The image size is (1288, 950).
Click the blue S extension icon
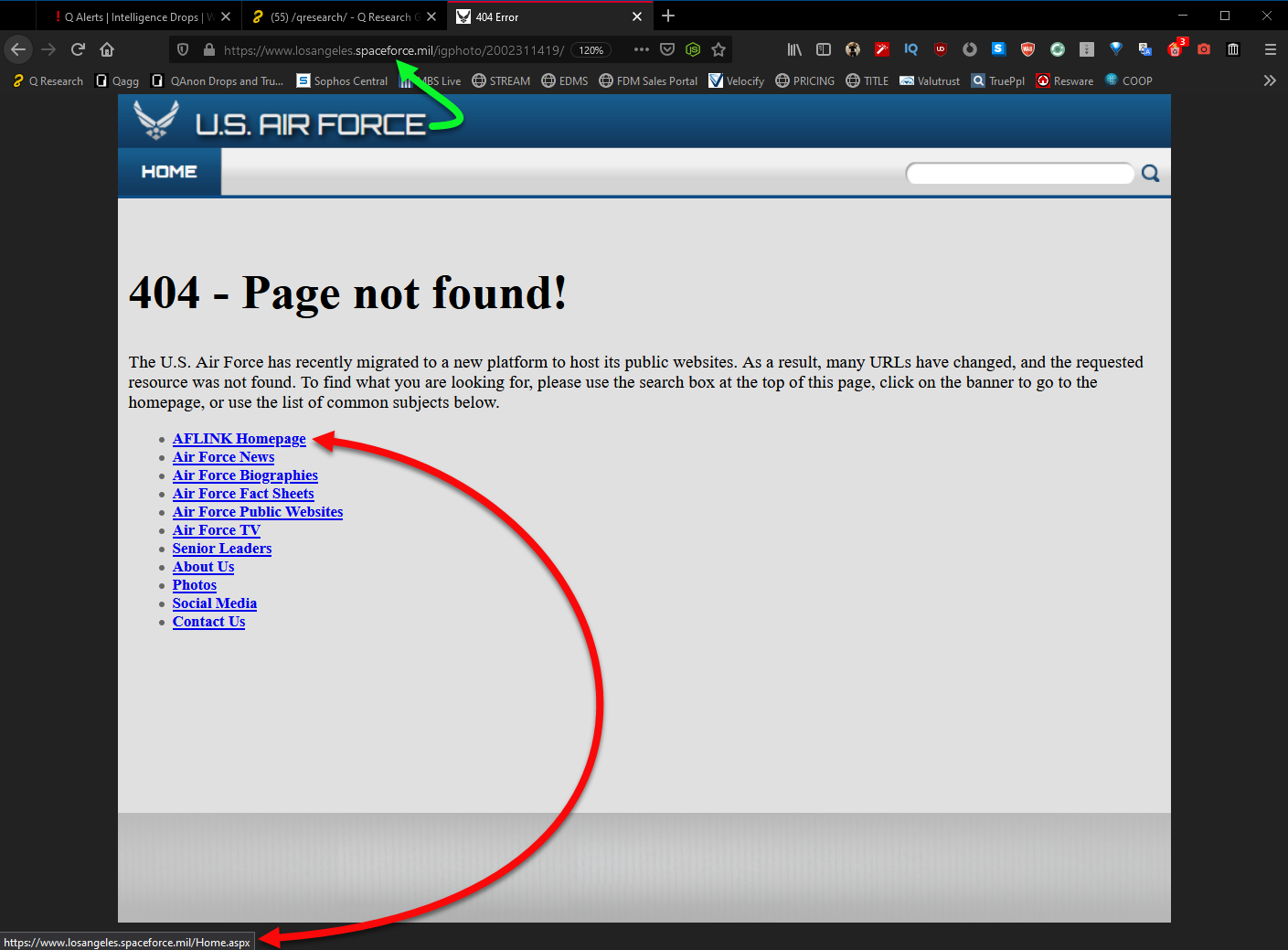999,49
